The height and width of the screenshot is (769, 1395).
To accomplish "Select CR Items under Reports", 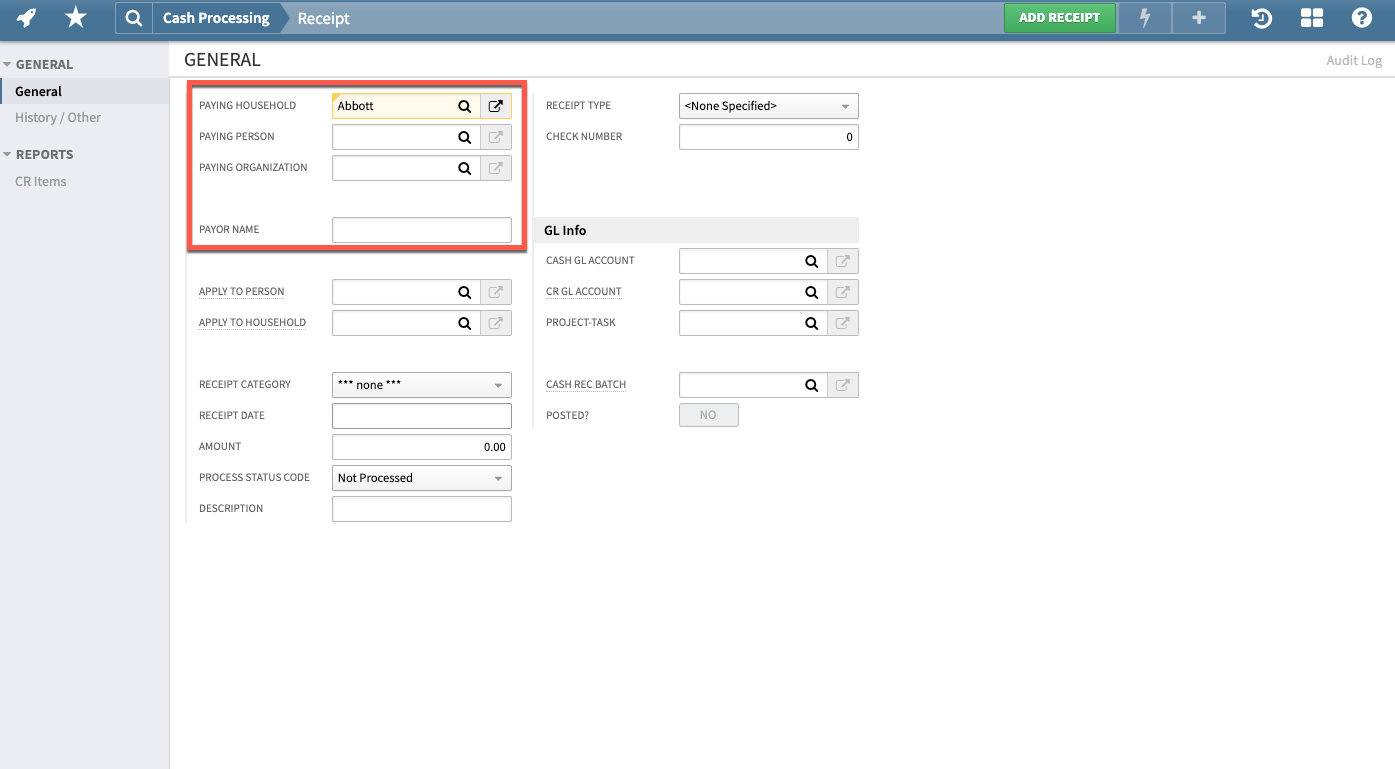I will pyautogui.click(x=40, y=181).
